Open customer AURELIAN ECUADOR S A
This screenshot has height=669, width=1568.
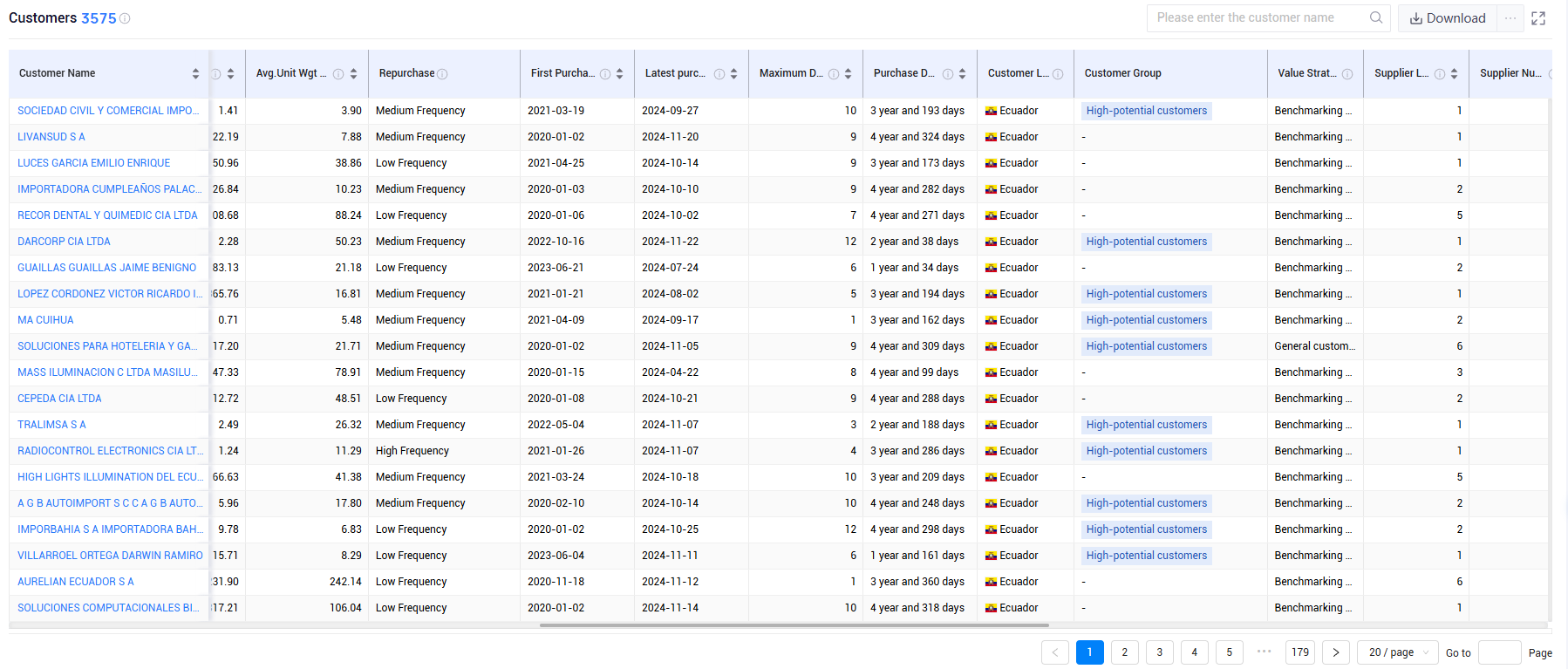[x=76, y=582]
